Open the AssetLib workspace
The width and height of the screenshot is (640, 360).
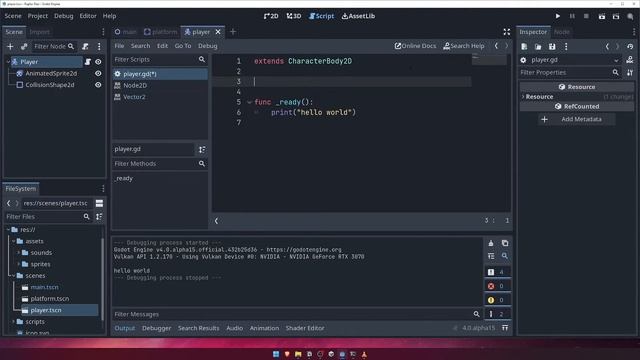tap(358, 16)
